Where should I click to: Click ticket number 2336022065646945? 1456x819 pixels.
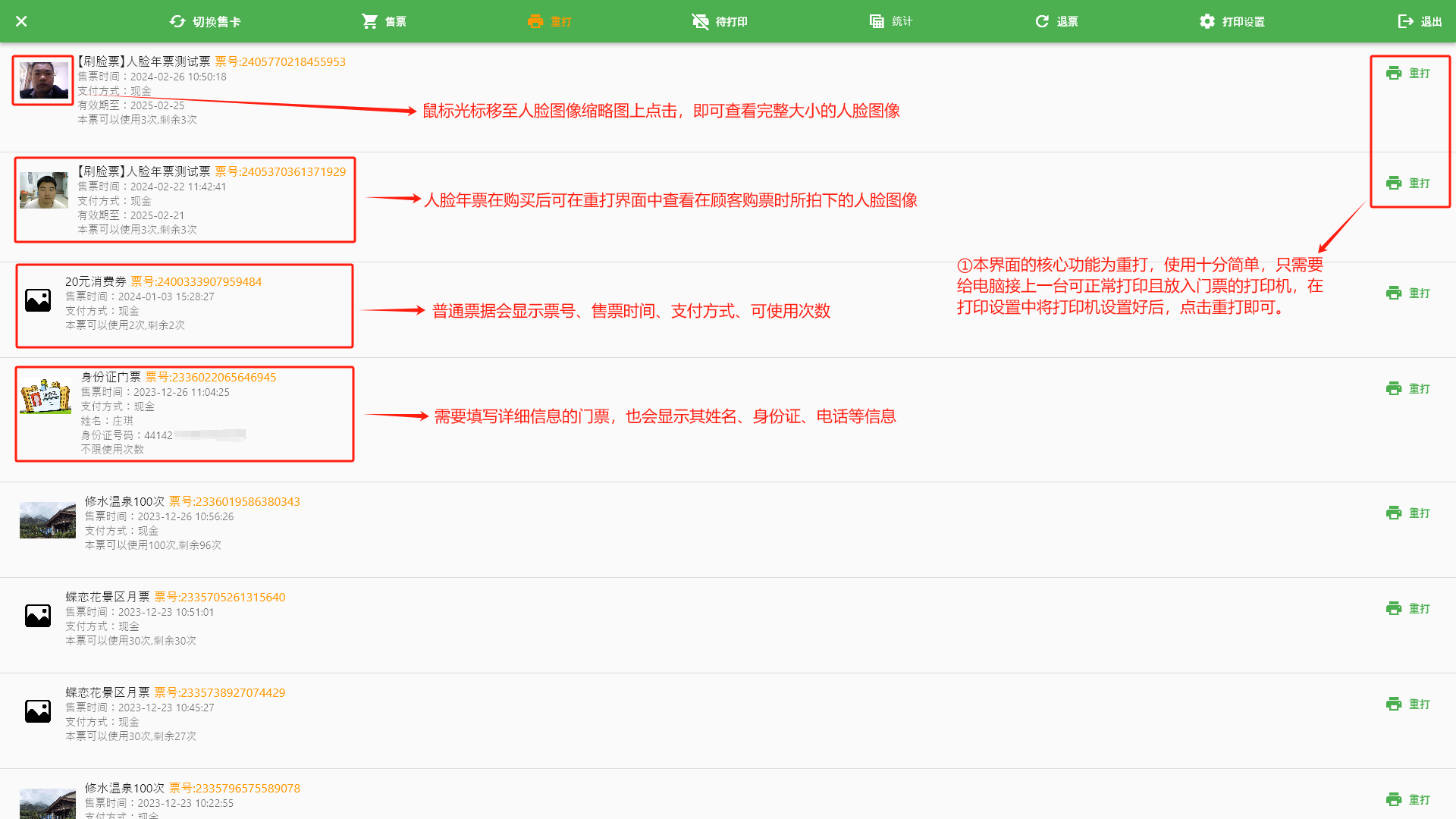[x=211, y=378]
